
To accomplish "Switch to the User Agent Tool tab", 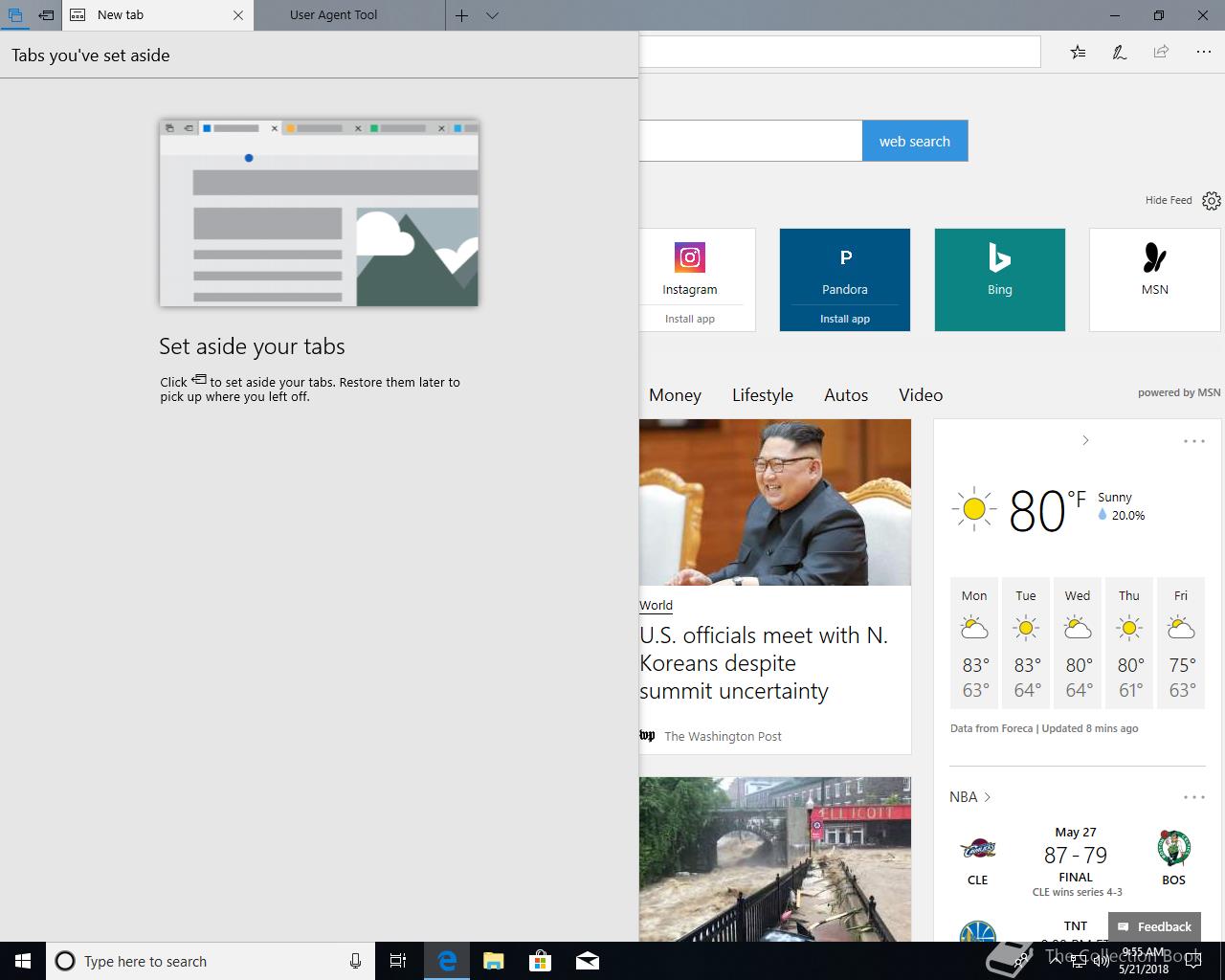I will pos(349,15).
